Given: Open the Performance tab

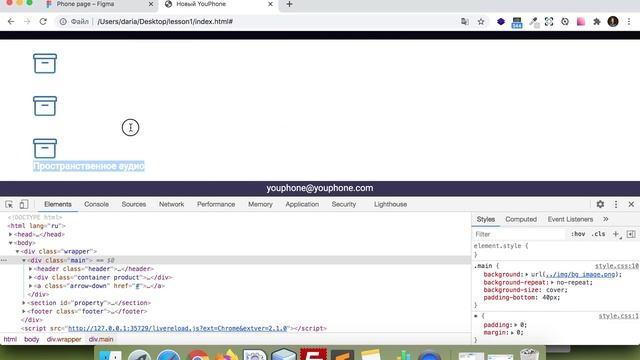Looking at the screenshot, I should (216, 204).
